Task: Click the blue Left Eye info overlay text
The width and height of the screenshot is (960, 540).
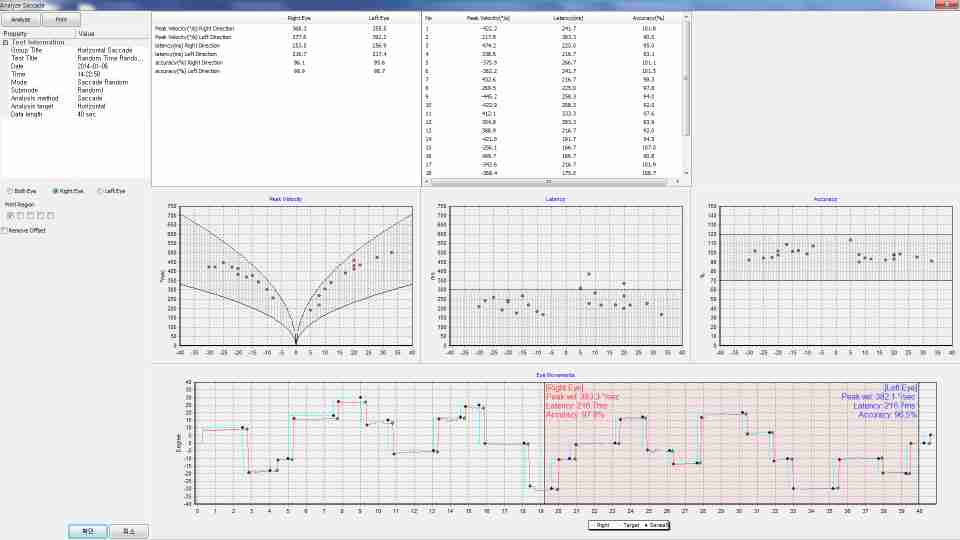Action: pyautogui.click(x=879, y=401)
